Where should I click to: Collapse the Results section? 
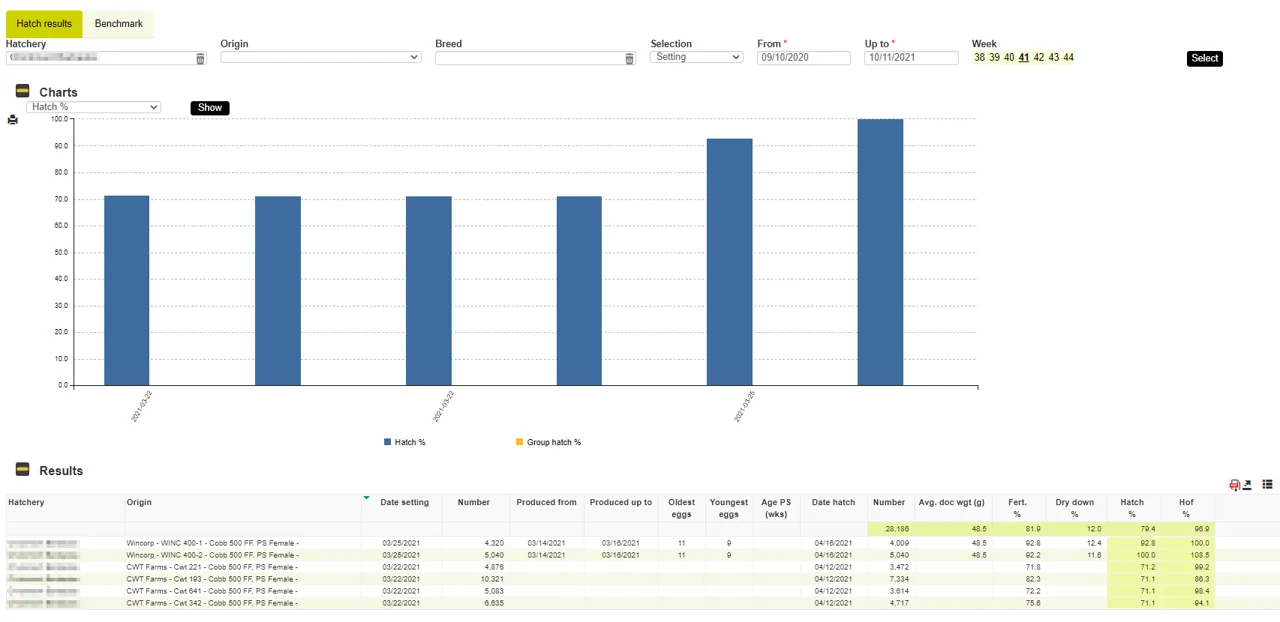tap(22, 470)
